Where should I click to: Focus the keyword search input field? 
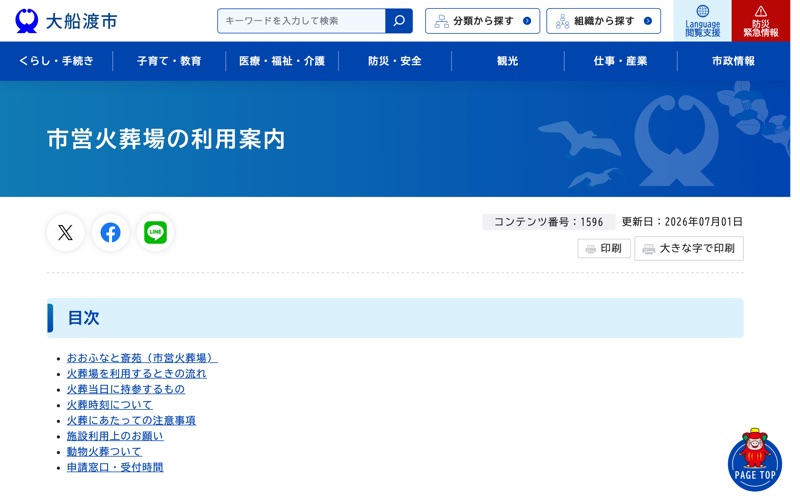(301, 21)
